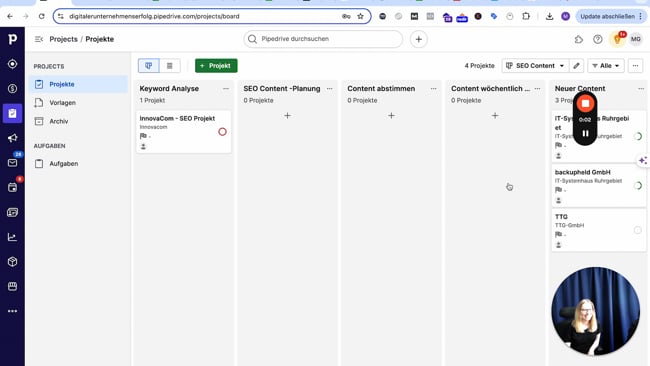Click the green + Projekt button

(x=216, y=65)
